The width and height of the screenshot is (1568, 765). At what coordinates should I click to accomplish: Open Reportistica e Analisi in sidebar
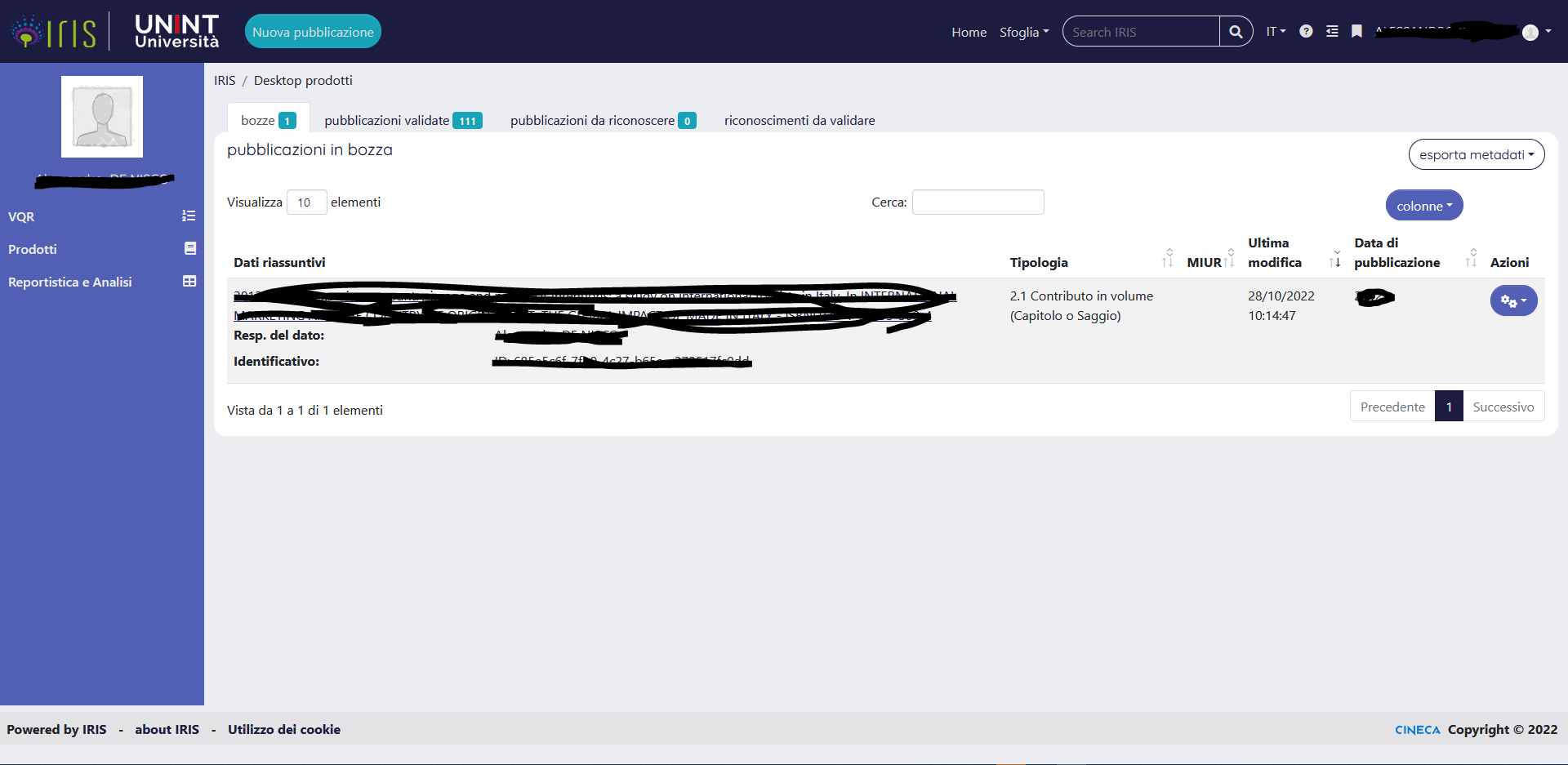69,282
